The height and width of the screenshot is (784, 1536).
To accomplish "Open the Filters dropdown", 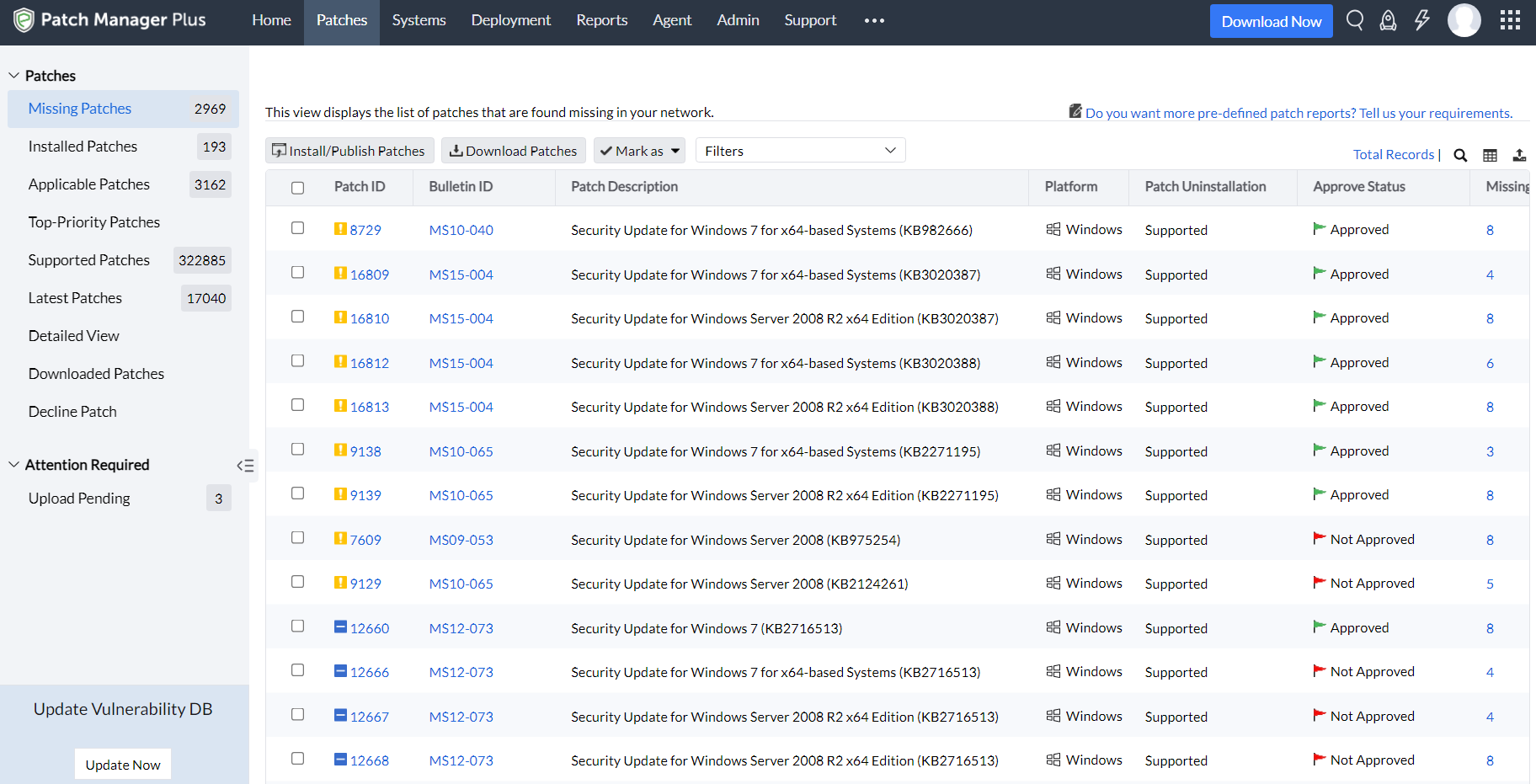I will tap(799, 151).
